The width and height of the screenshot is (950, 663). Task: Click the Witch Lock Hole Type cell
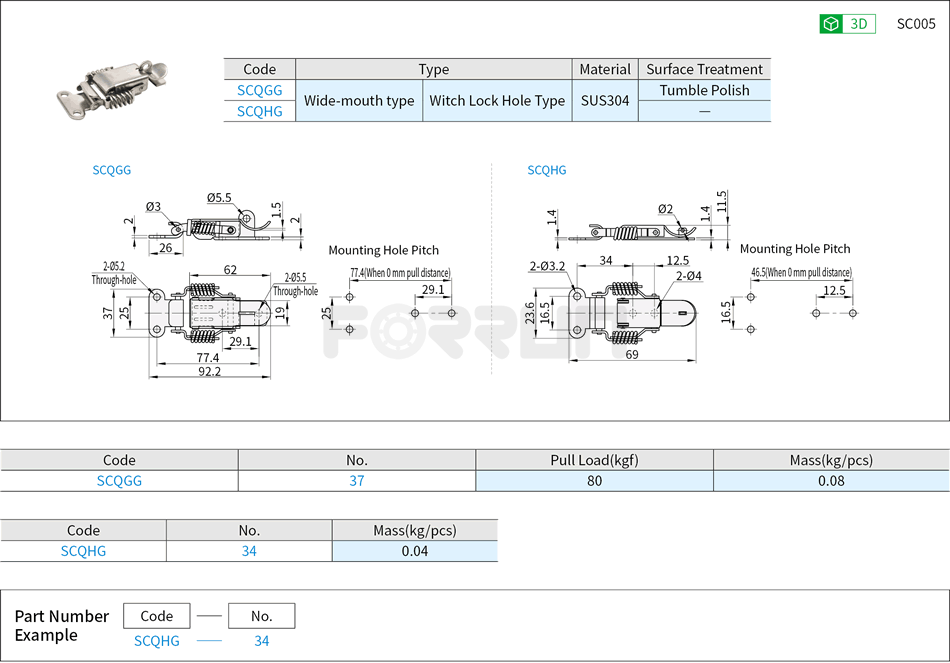(x=497, y=101)
